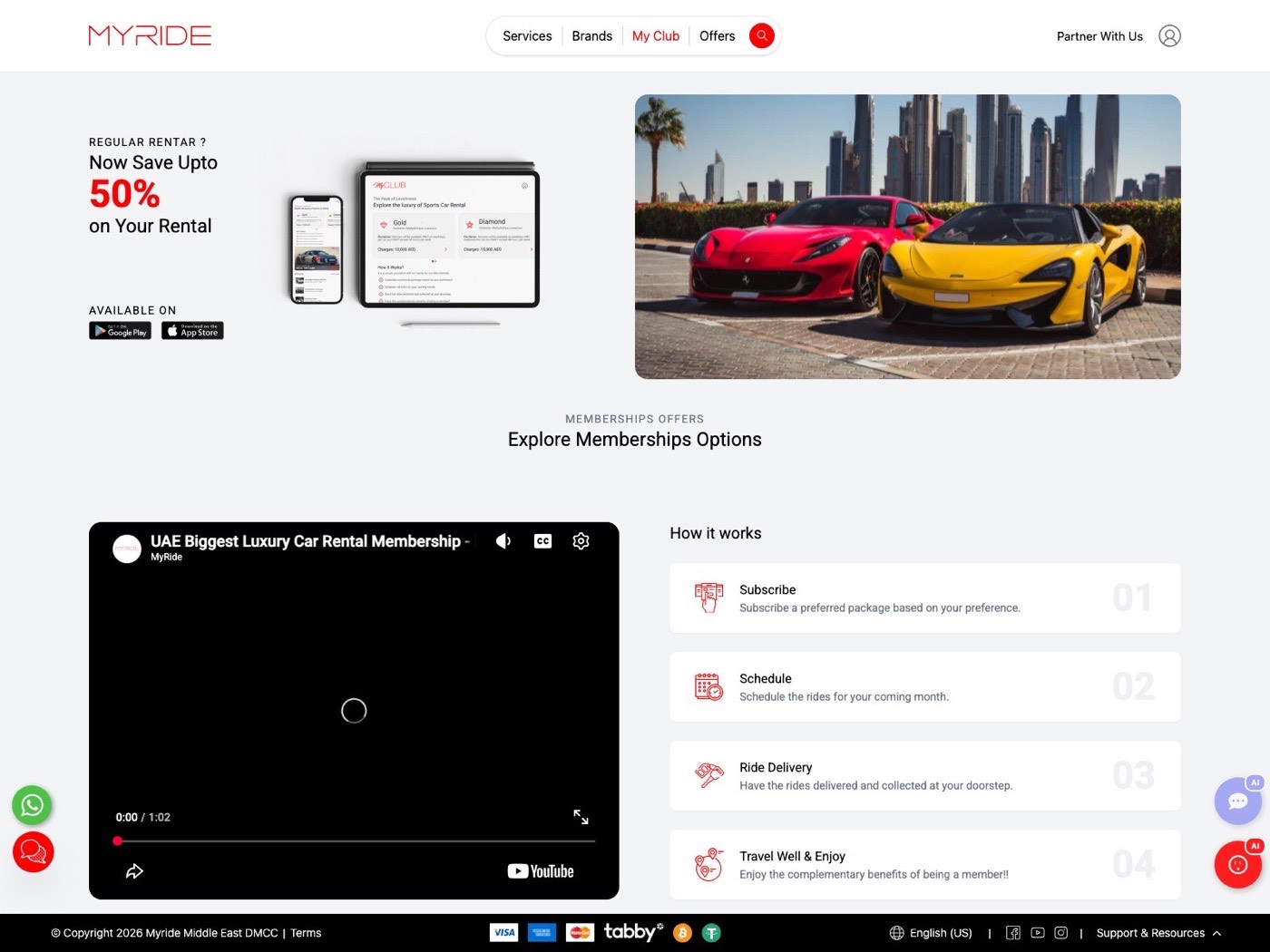Click the copyright Myride Middle East DMCC text

pyautogui.click(x=164, y=933)
